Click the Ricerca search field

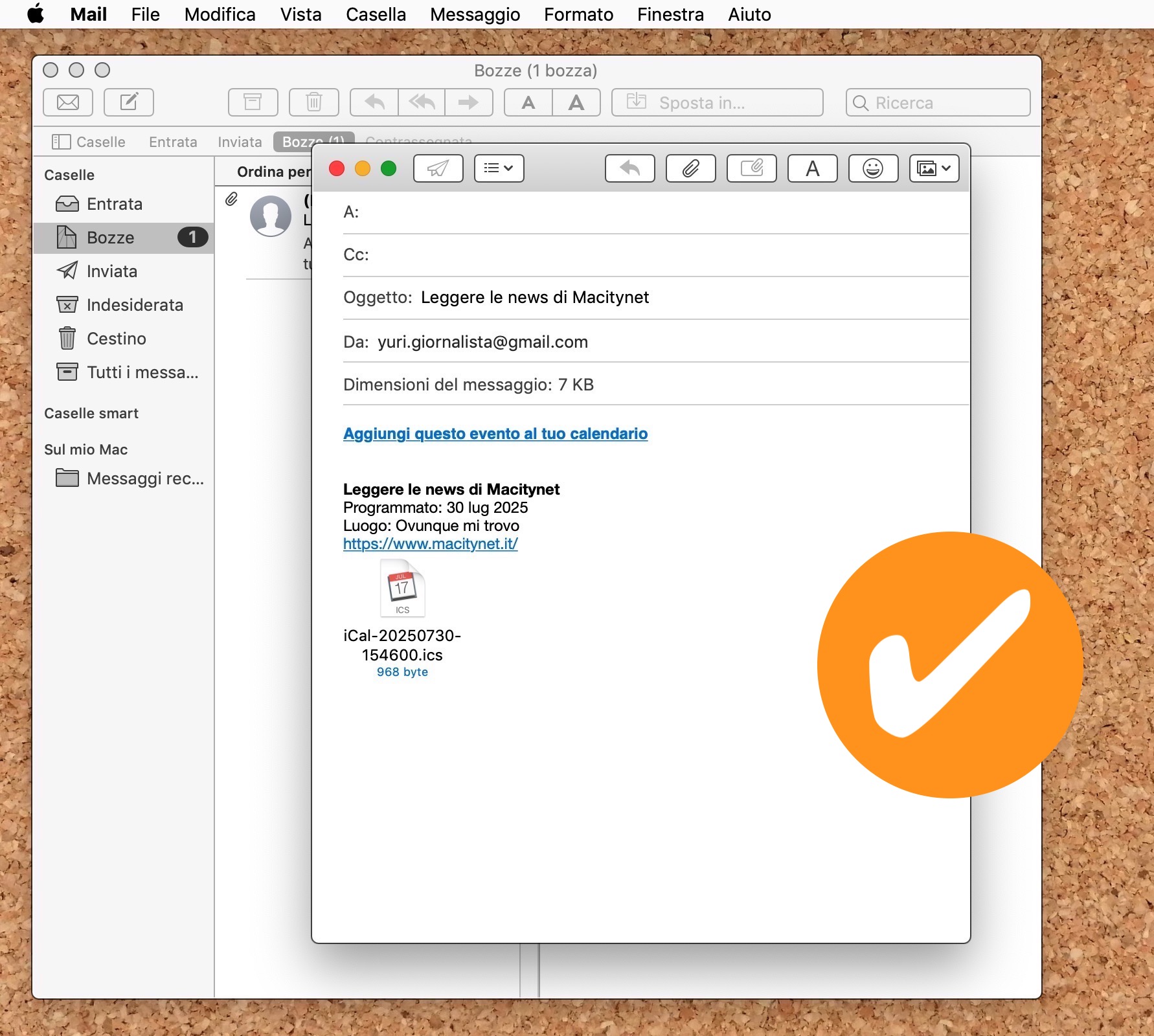[938, 102]
